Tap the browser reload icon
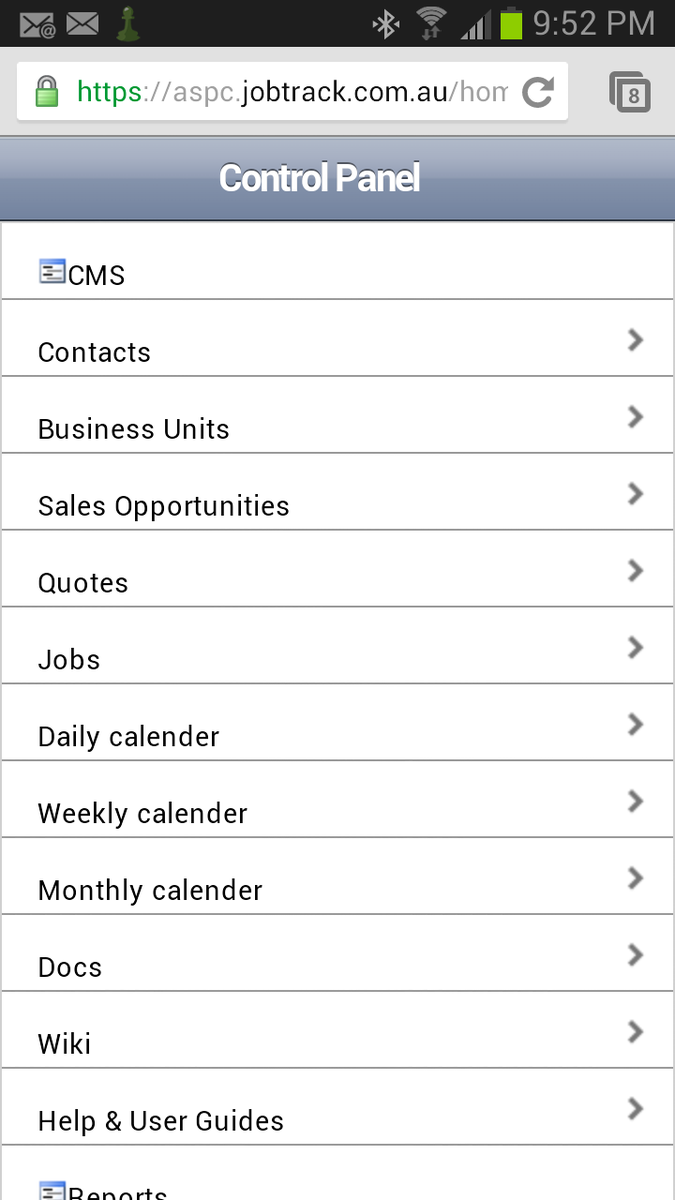The image size is (675, 1200). coord(538,93)
